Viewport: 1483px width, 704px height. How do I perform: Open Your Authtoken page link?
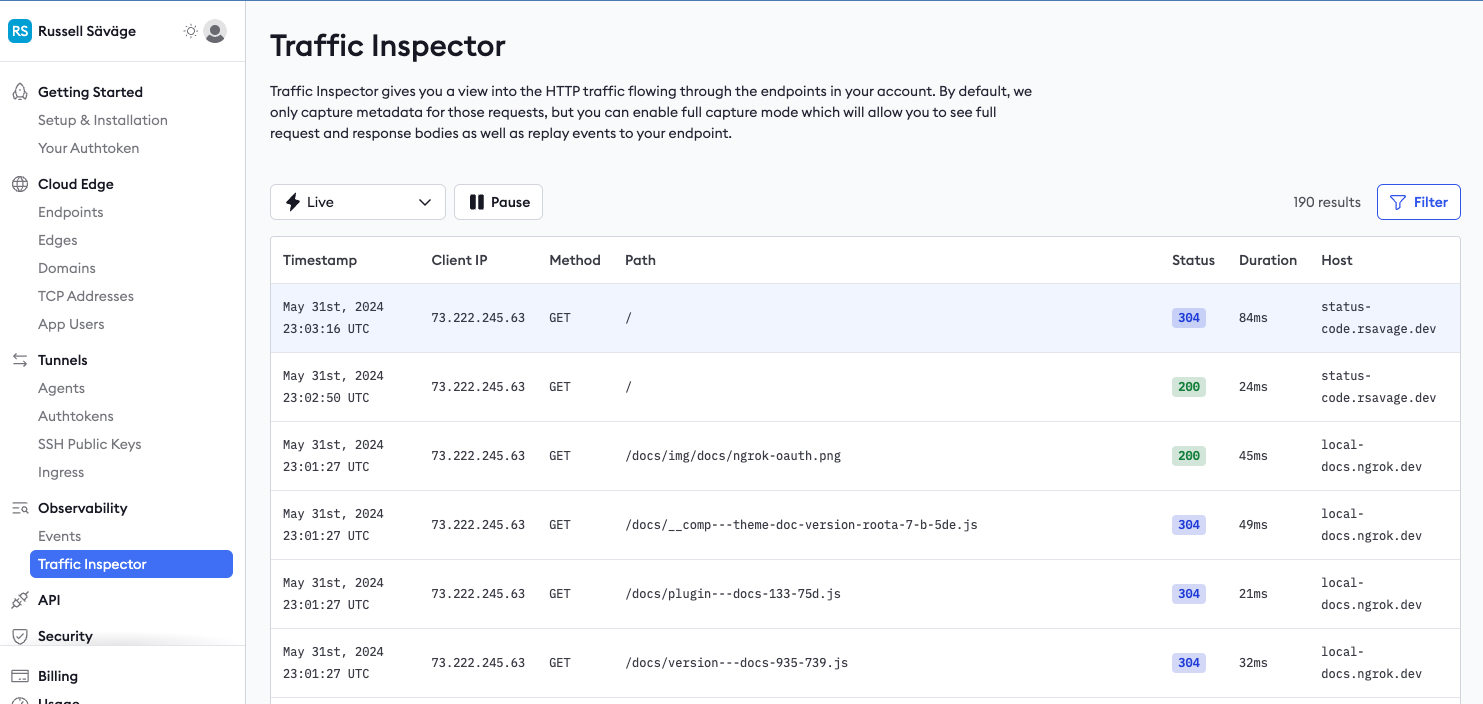(x=89, y=148)
